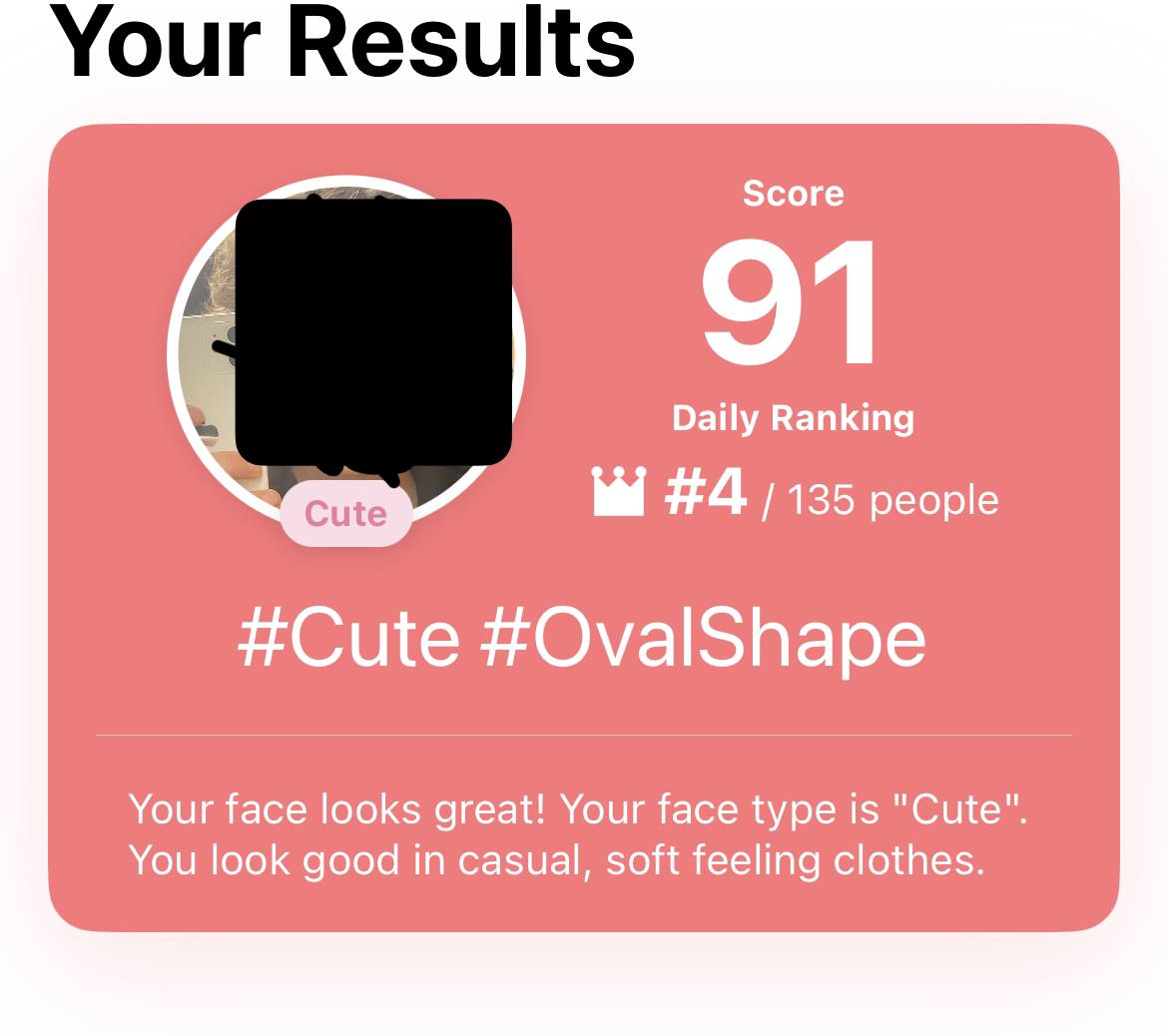Tap the crown icon beside the ranking
This screenshot has height=1036, width=1168.
pos(618,491)
